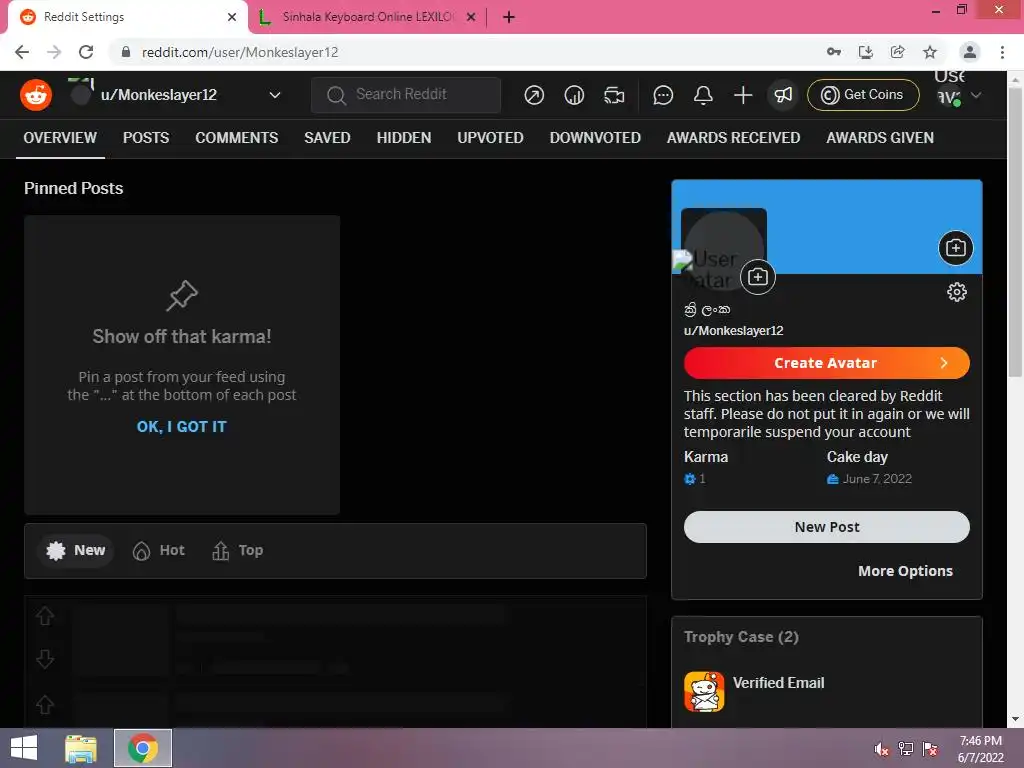Switch to the UPVOTED tab
This screenshot has height=768, width=1024.
pyautogui.click(x=490, y=138)
